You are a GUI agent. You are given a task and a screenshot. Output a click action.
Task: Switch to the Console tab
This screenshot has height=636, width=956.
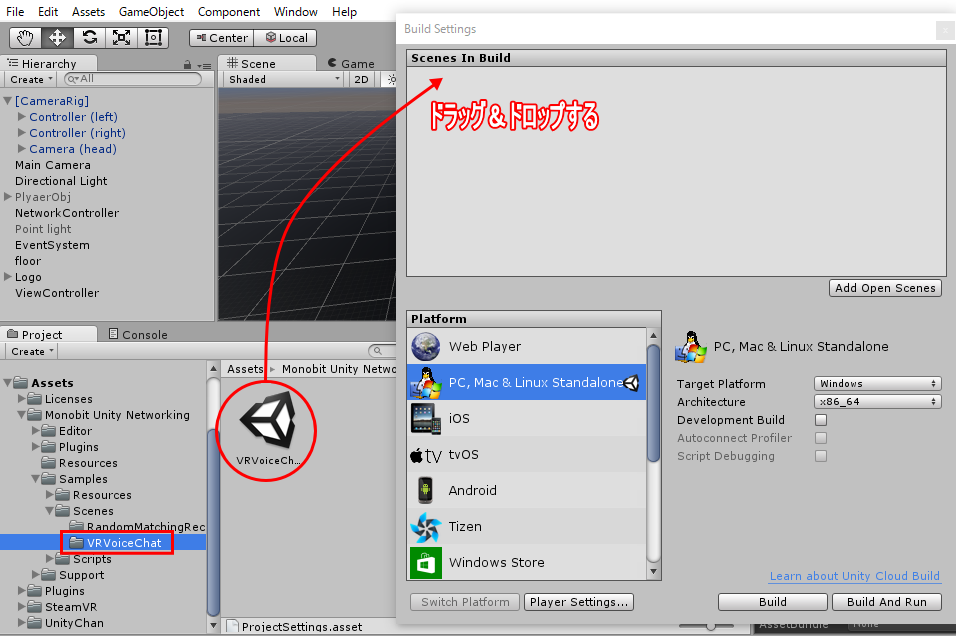pos(138,334)
